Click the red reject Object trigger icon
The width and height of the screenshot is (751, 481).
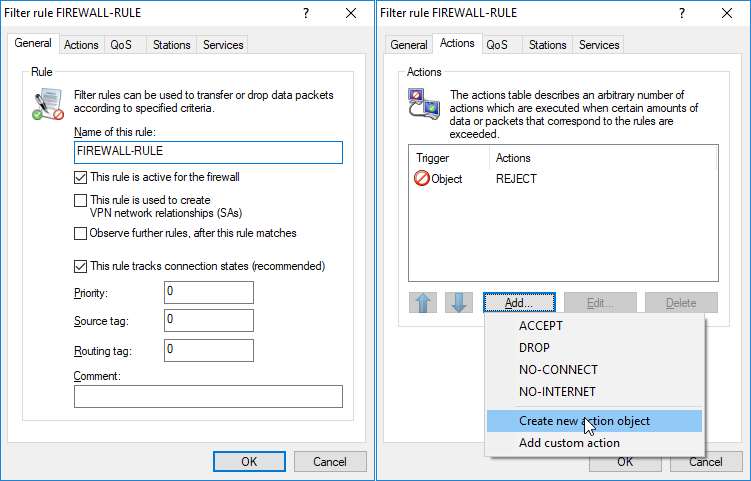click(421, 179)
